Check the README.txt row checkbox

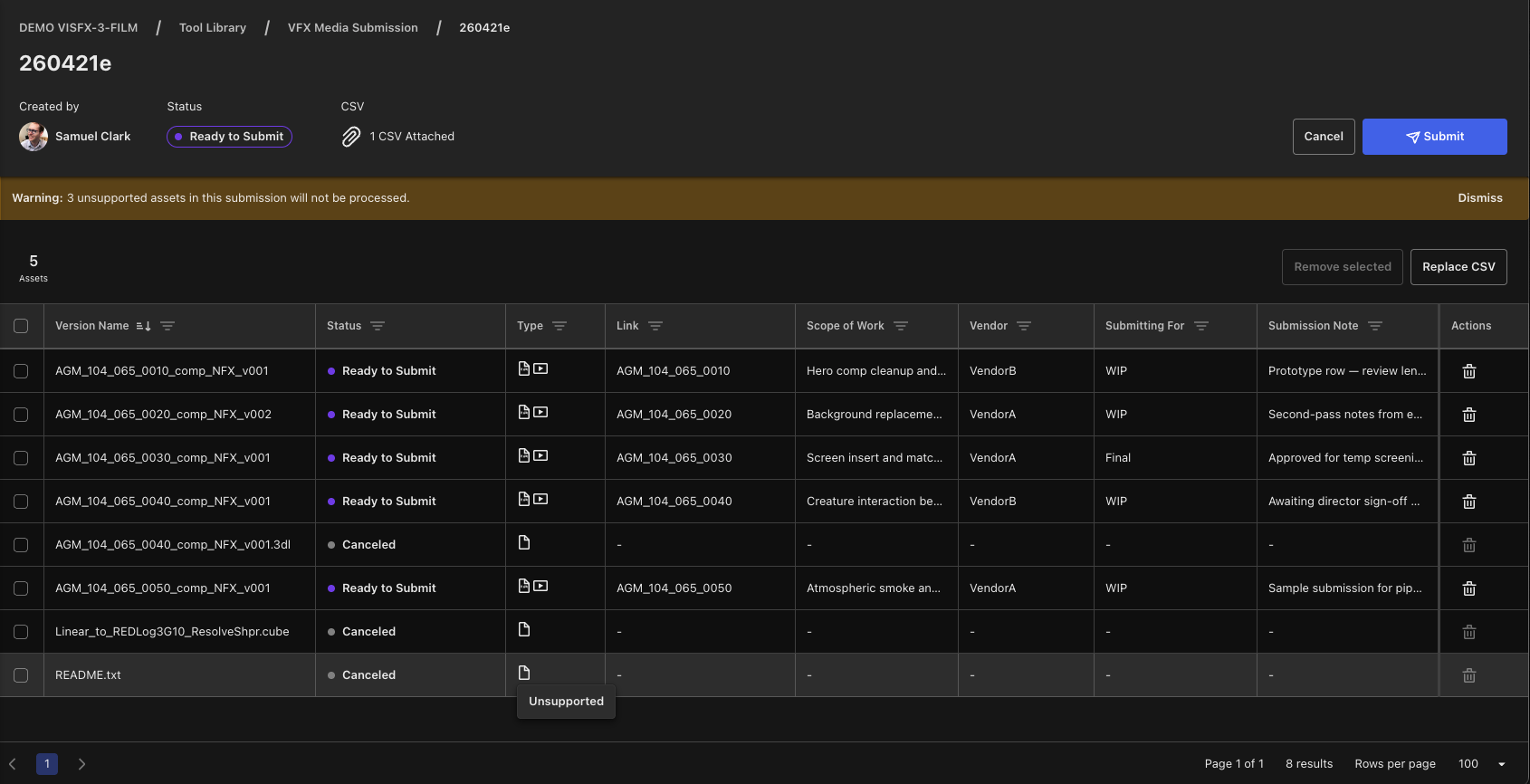point(21,675)
